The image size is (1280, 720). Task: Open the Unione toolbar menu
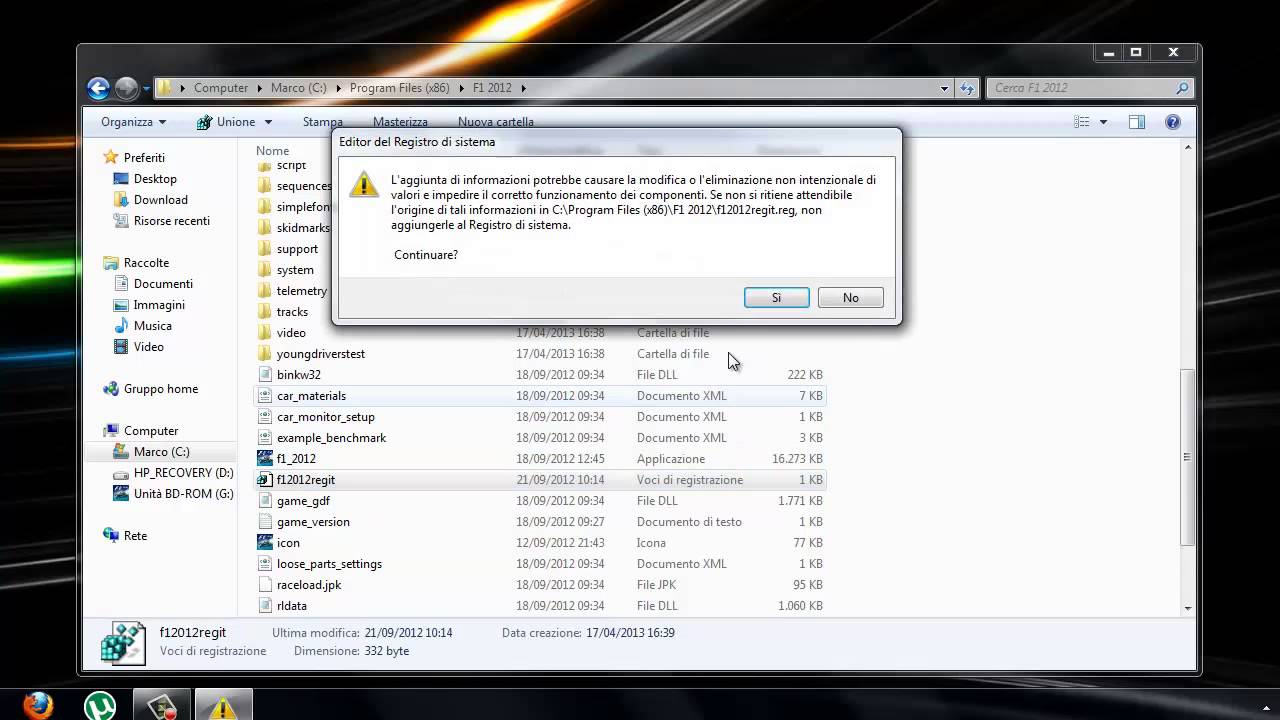tap(235, 122)
